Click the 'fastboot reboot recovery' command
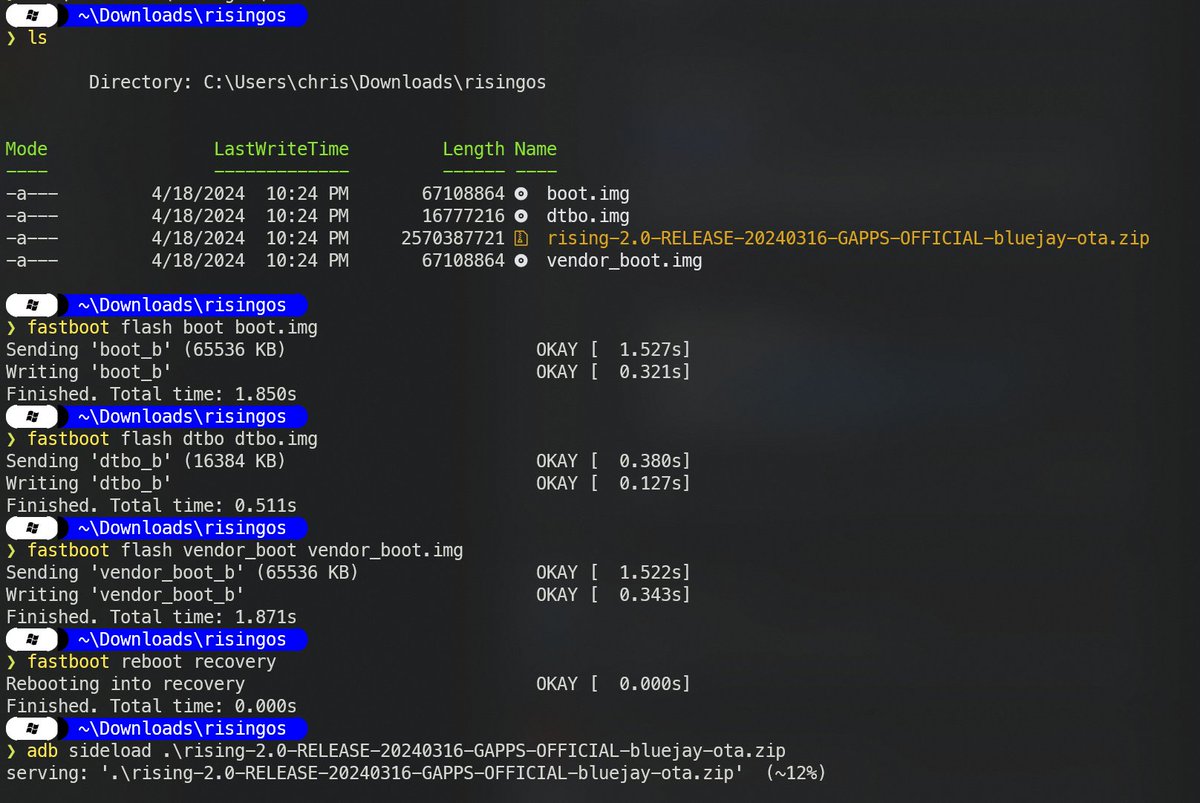The height and width of the screenshot is (803, 1200). pos(151,661)
